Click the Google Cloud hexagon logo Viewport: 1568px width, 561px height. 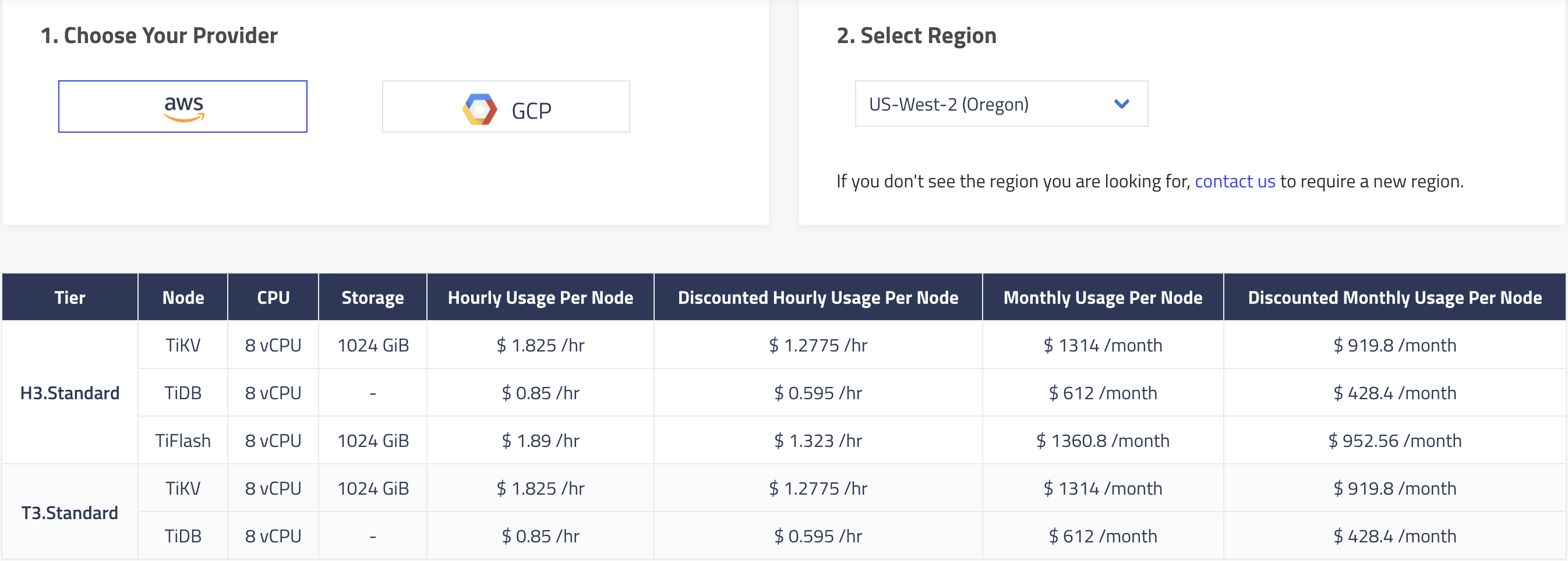479,109
